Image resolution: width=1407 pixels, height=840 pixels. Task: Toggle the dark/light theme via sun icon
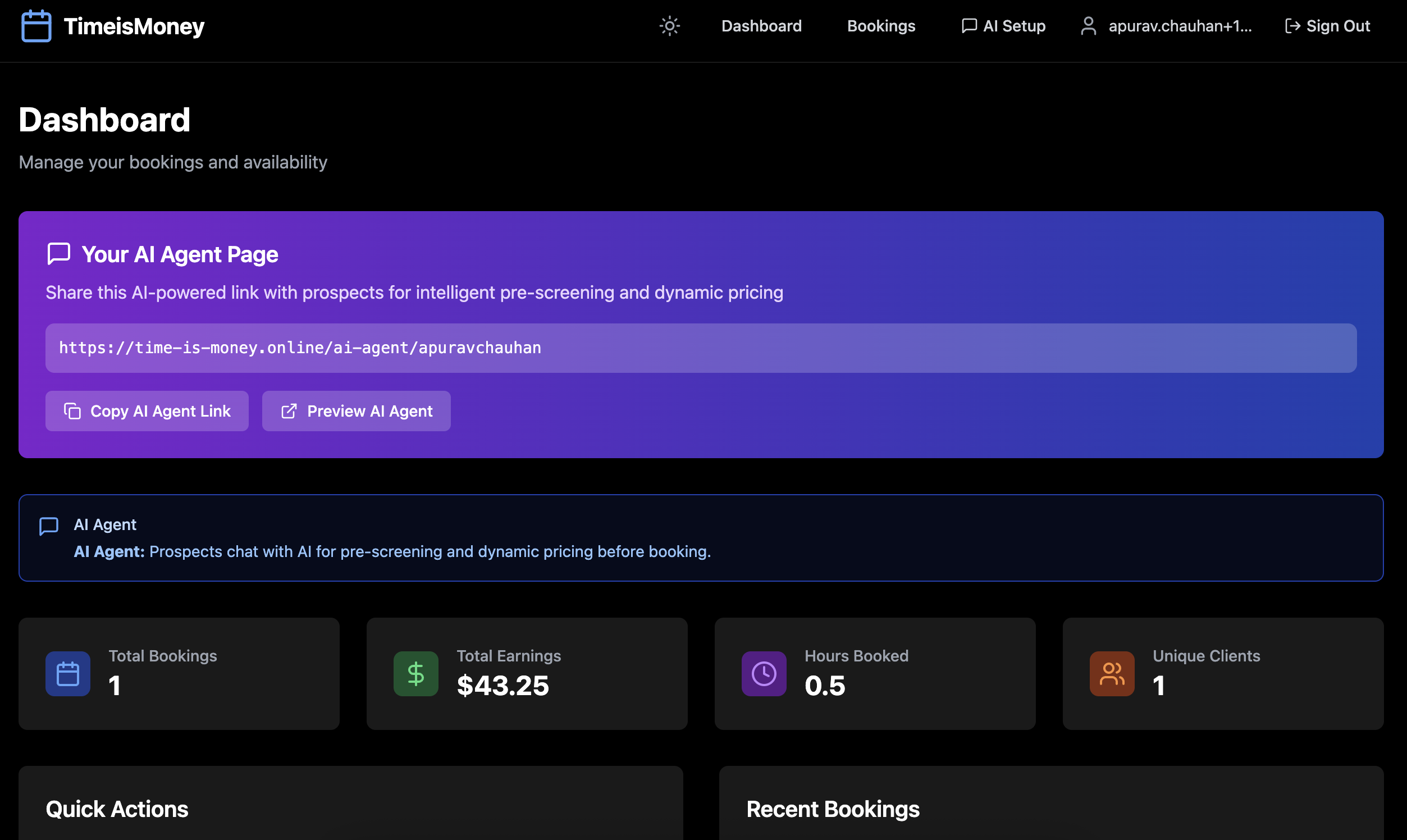670,26
